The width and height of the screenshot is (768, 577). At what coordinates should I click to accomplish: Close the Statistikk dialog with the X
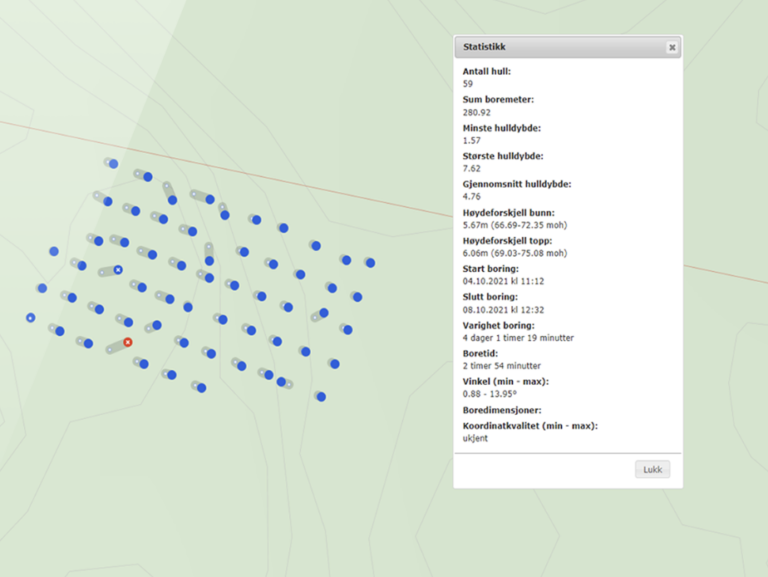coord(672,47)
